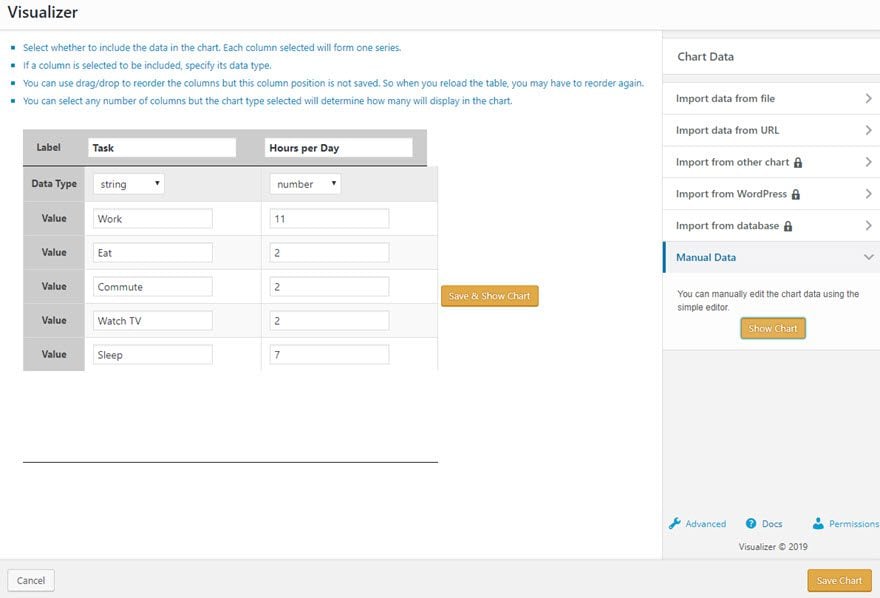Screen dimensions: 880x598
Task: Click the Permissions user icon
Action: [x=818, y=524]
